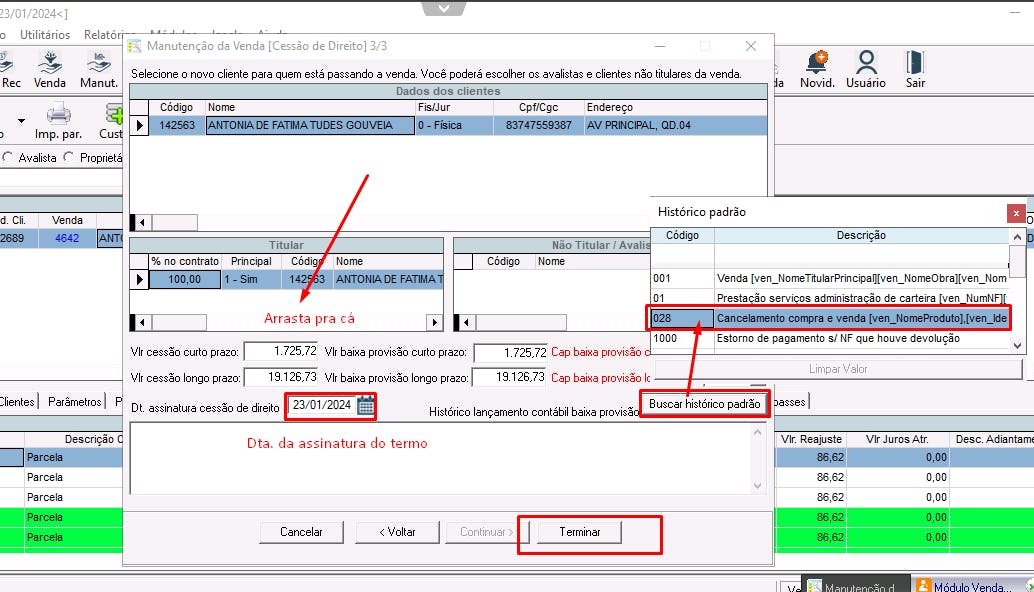Image resolution: width=1034 pixels, height=592 pixels.
Task: Expand the collapse chevron at top center
Action: coord(444,9)
